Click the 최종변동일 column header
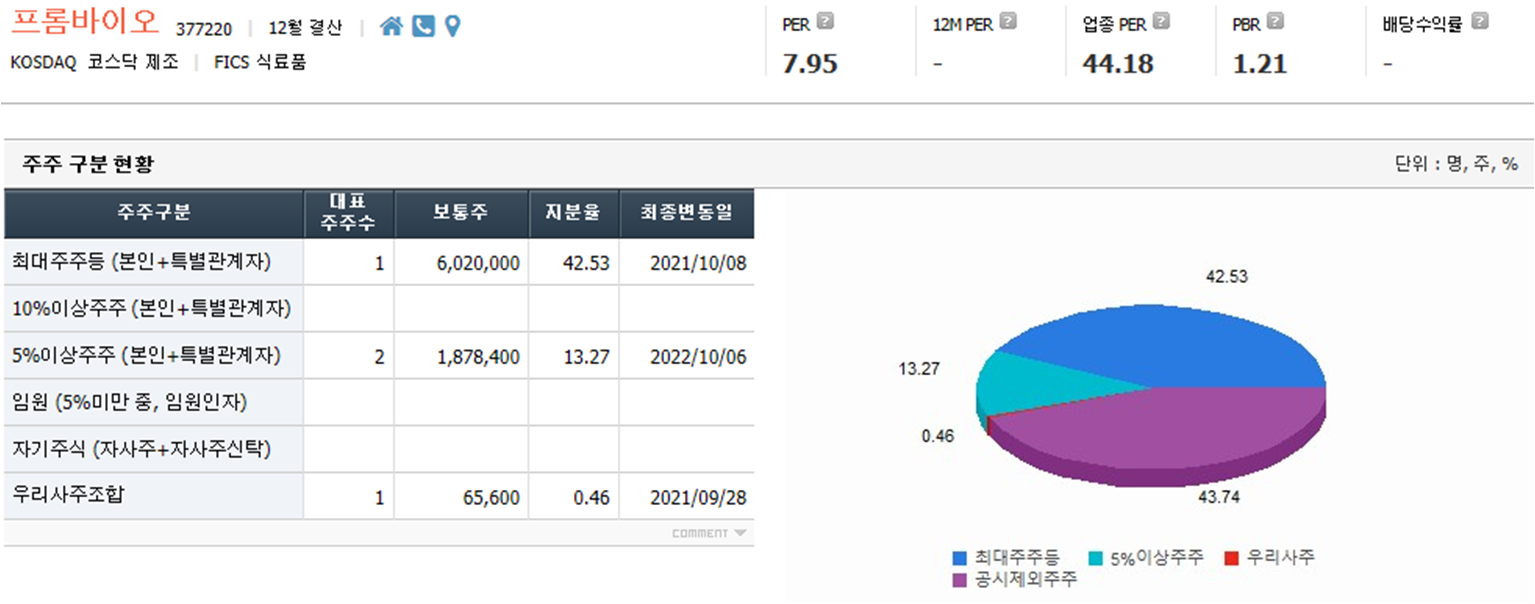 coord(686,213)
